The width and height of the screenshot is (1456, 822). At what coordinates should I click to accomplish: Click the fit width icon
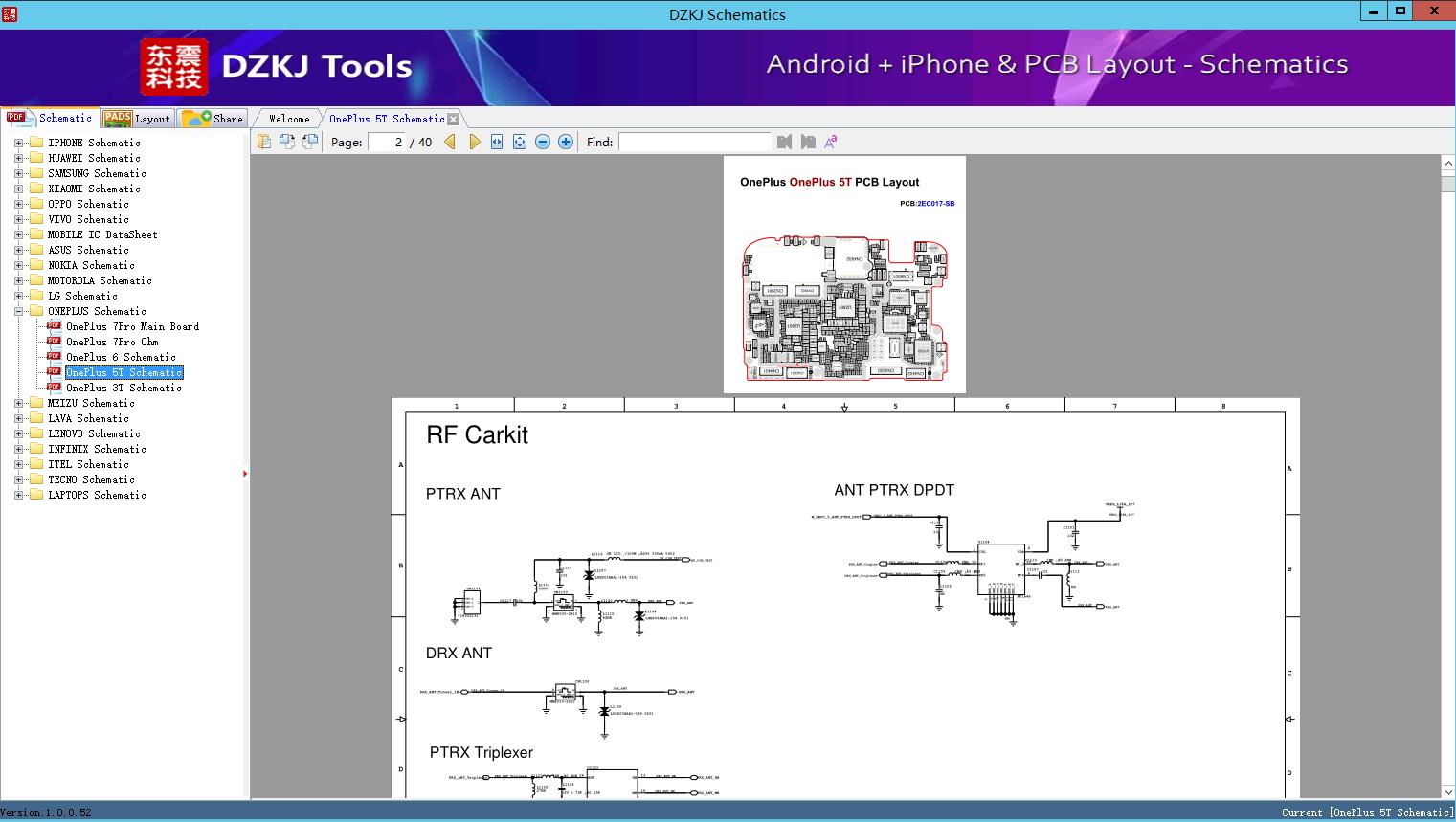[497, 142]
